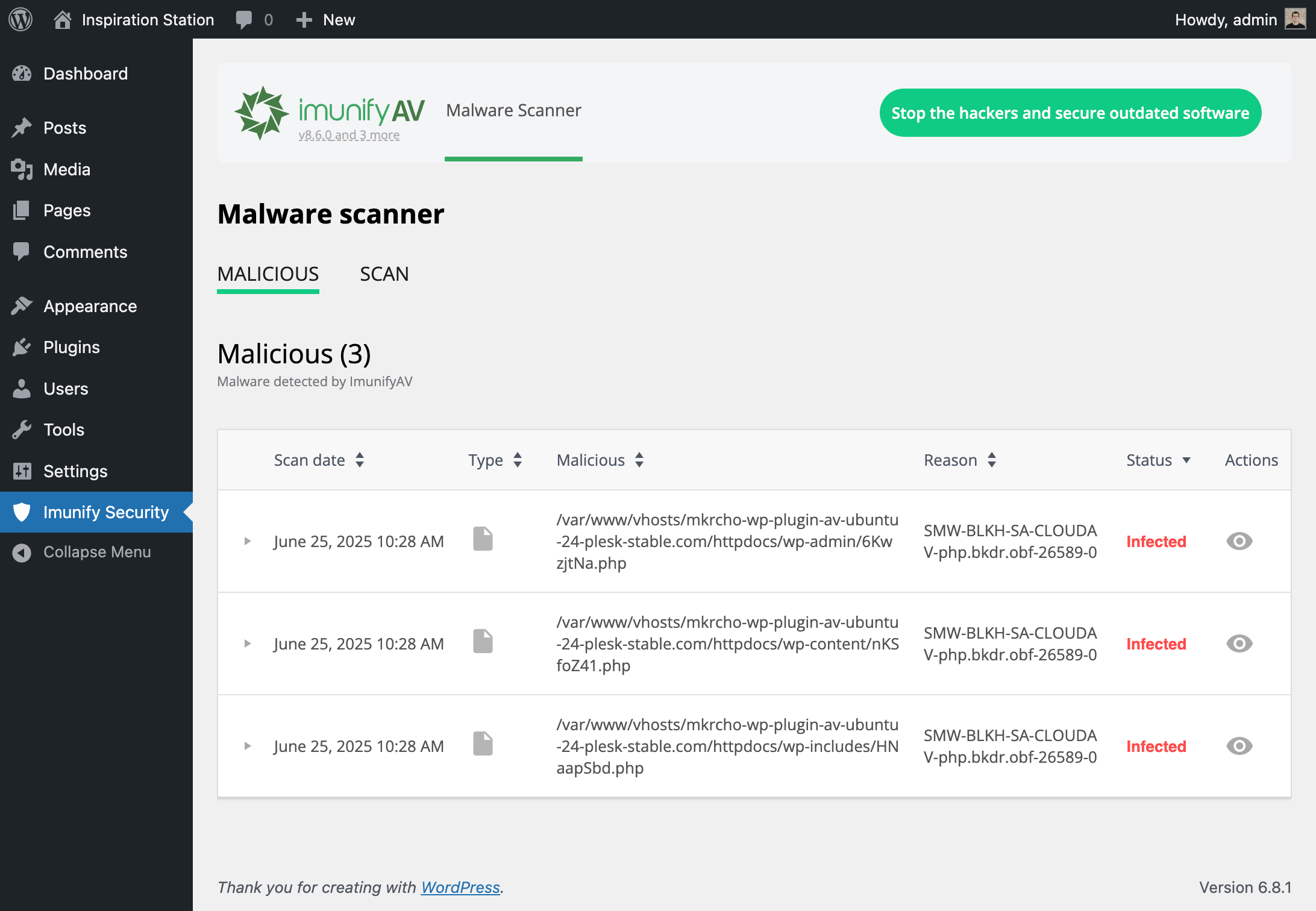Click file type icon for HNaapSbd.php row
The image size is (1316, 911).
[483, 744]
